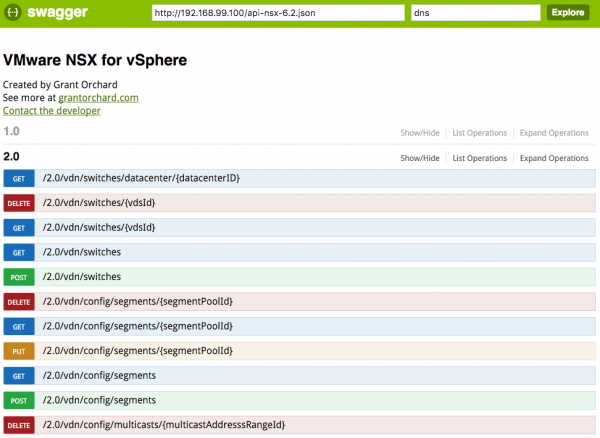Click the swagger title text
Viewport: 600px width, 438px height.
point(57,13)
